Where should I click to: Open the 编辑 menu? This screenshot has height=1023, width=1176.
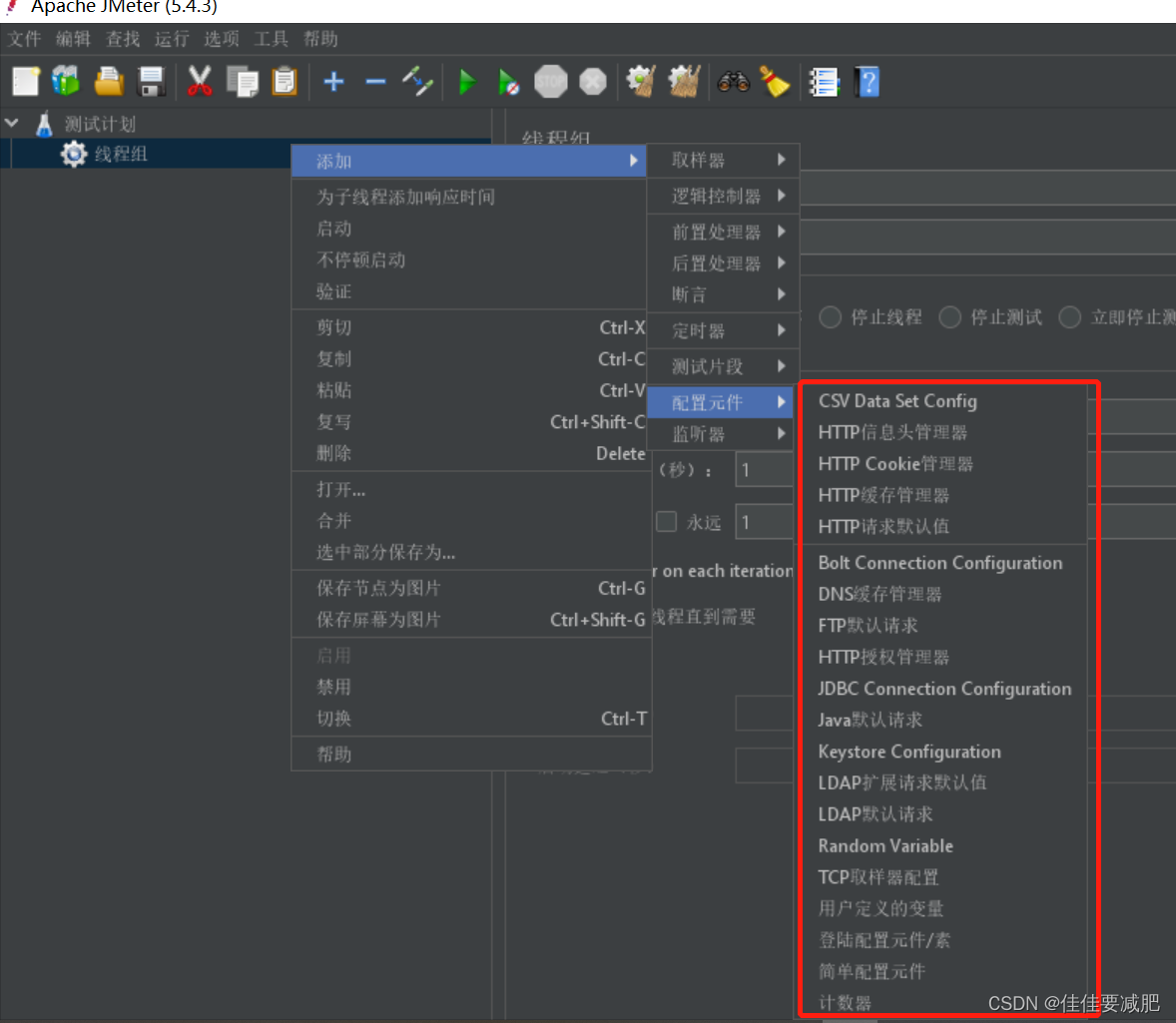[x=73, y=39]
